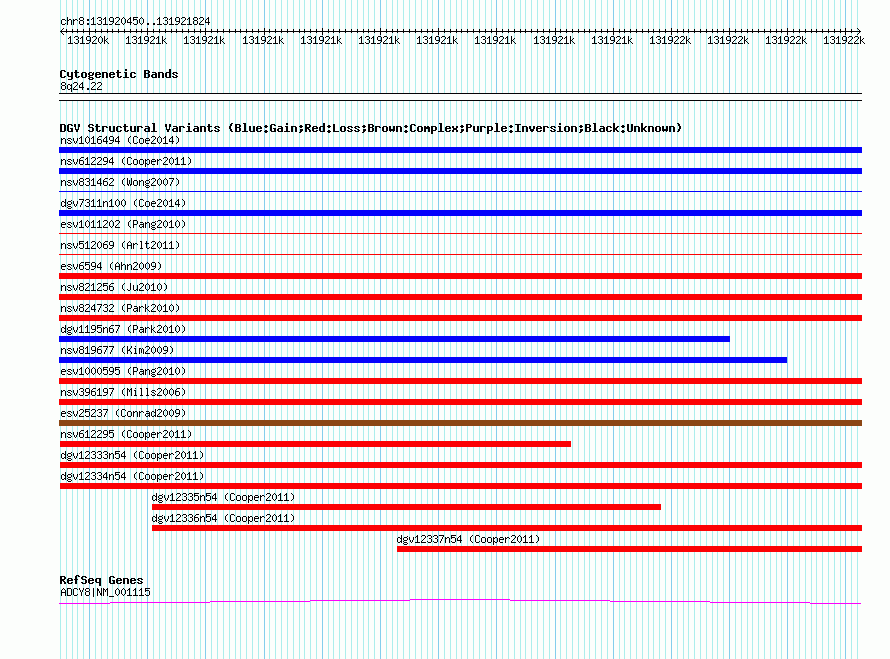
Task: Select nsv819677 (Kim2009) blue gain bar
Action: (x=423, y=360)
